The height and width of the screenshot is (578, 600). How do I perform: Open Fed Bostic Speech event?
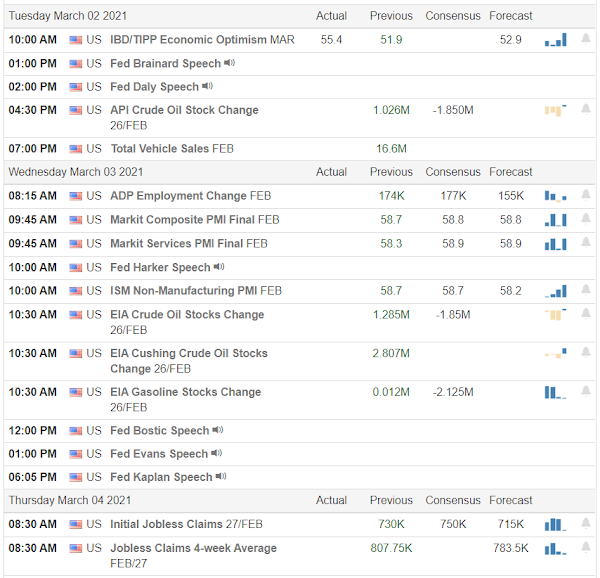[160, 431]
